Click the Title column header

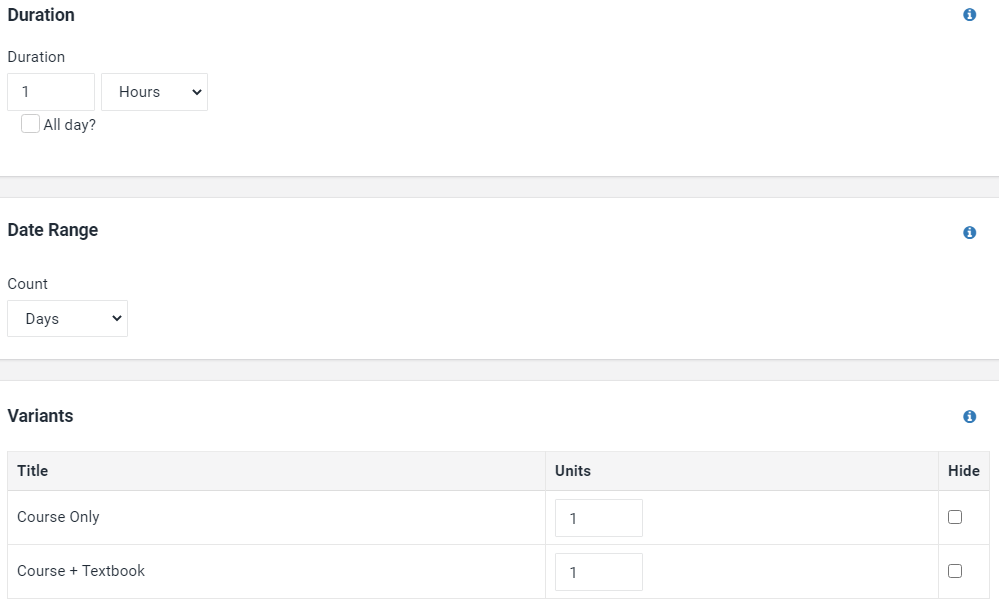point(32,471)
